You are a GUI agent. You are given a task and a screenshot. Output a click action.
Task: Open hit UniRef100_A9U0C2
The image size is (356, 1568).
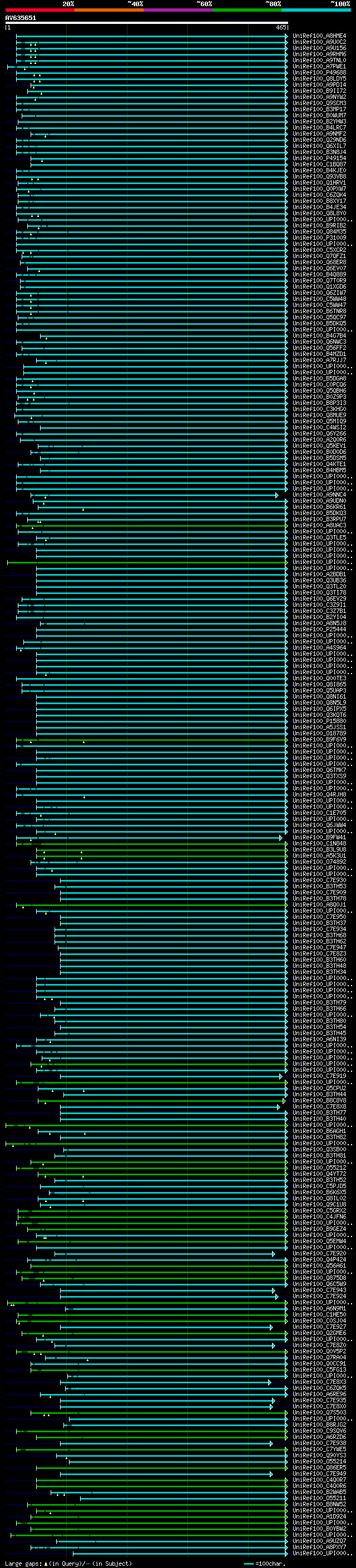tap(319, 42)
